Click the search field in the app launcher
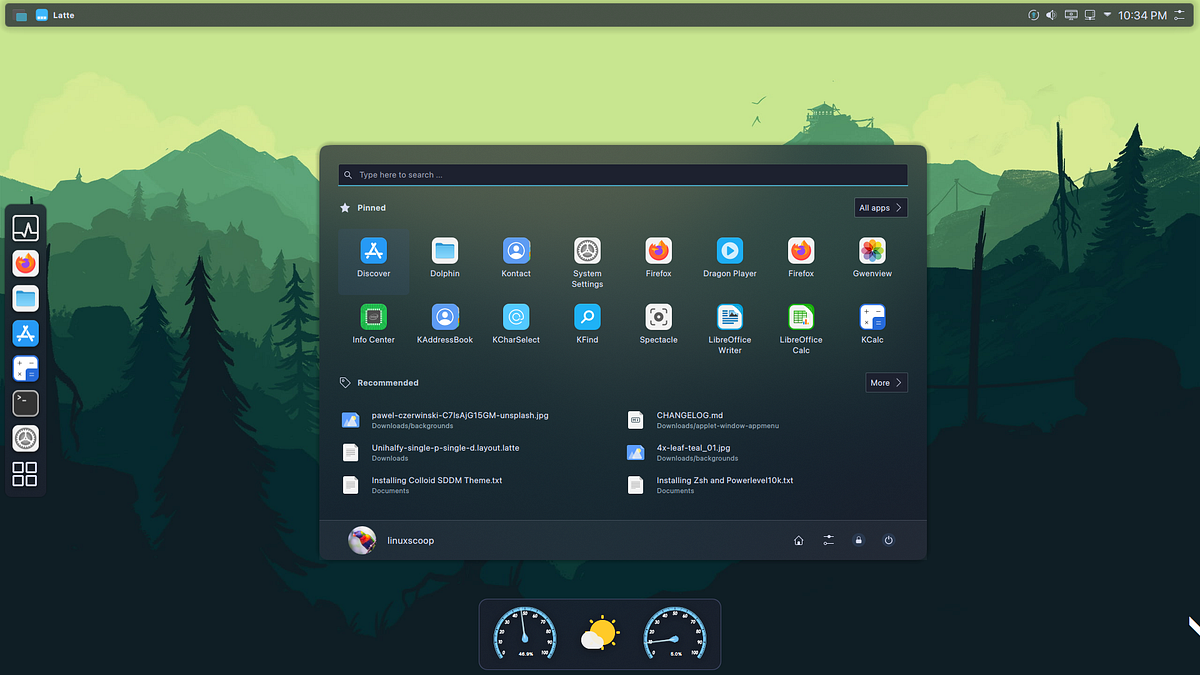 (x=622, y=174)
